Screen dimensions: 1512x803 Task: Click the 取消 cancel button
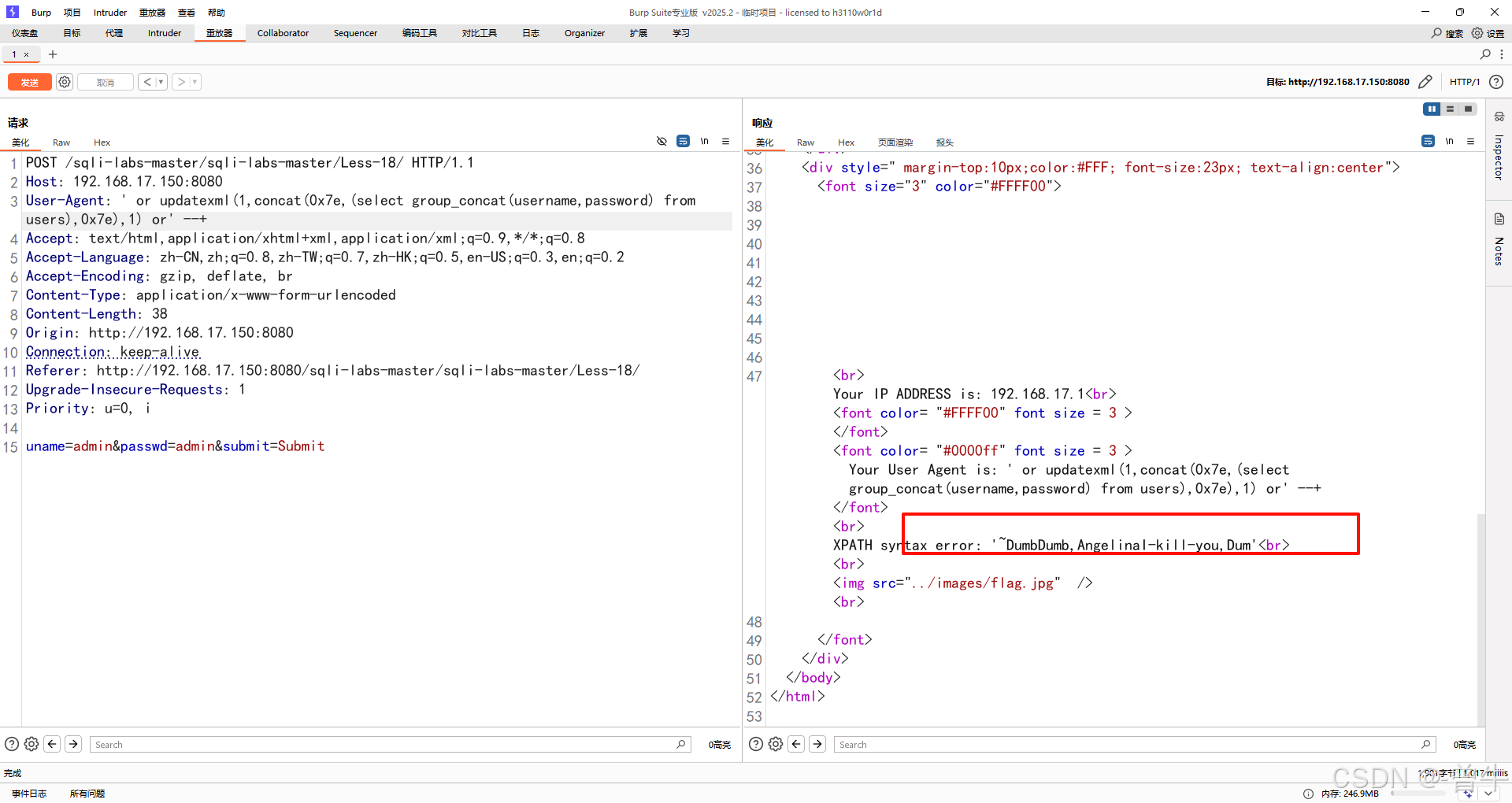[x=106, y=82]
